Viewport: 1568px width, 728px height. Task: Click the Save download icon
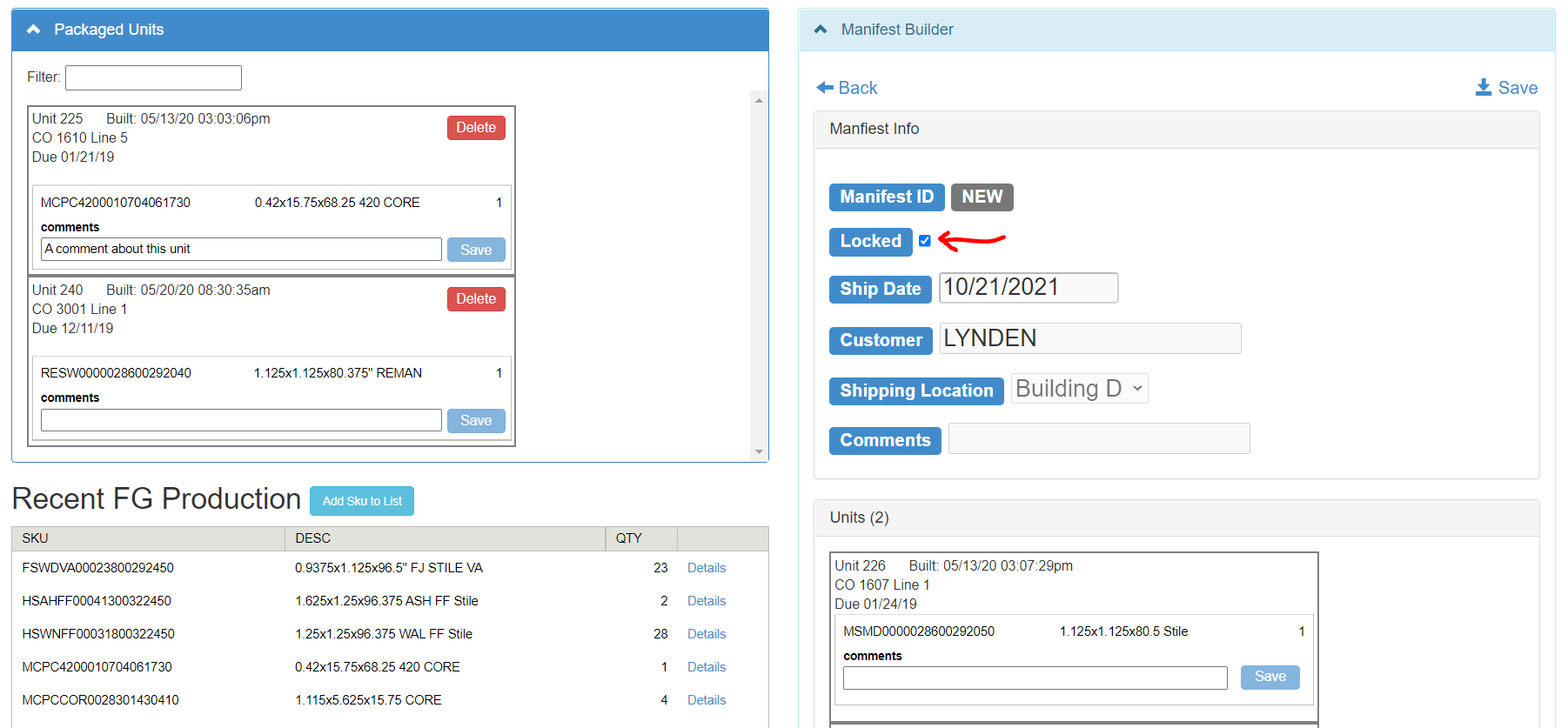[x=1484, y=88]
